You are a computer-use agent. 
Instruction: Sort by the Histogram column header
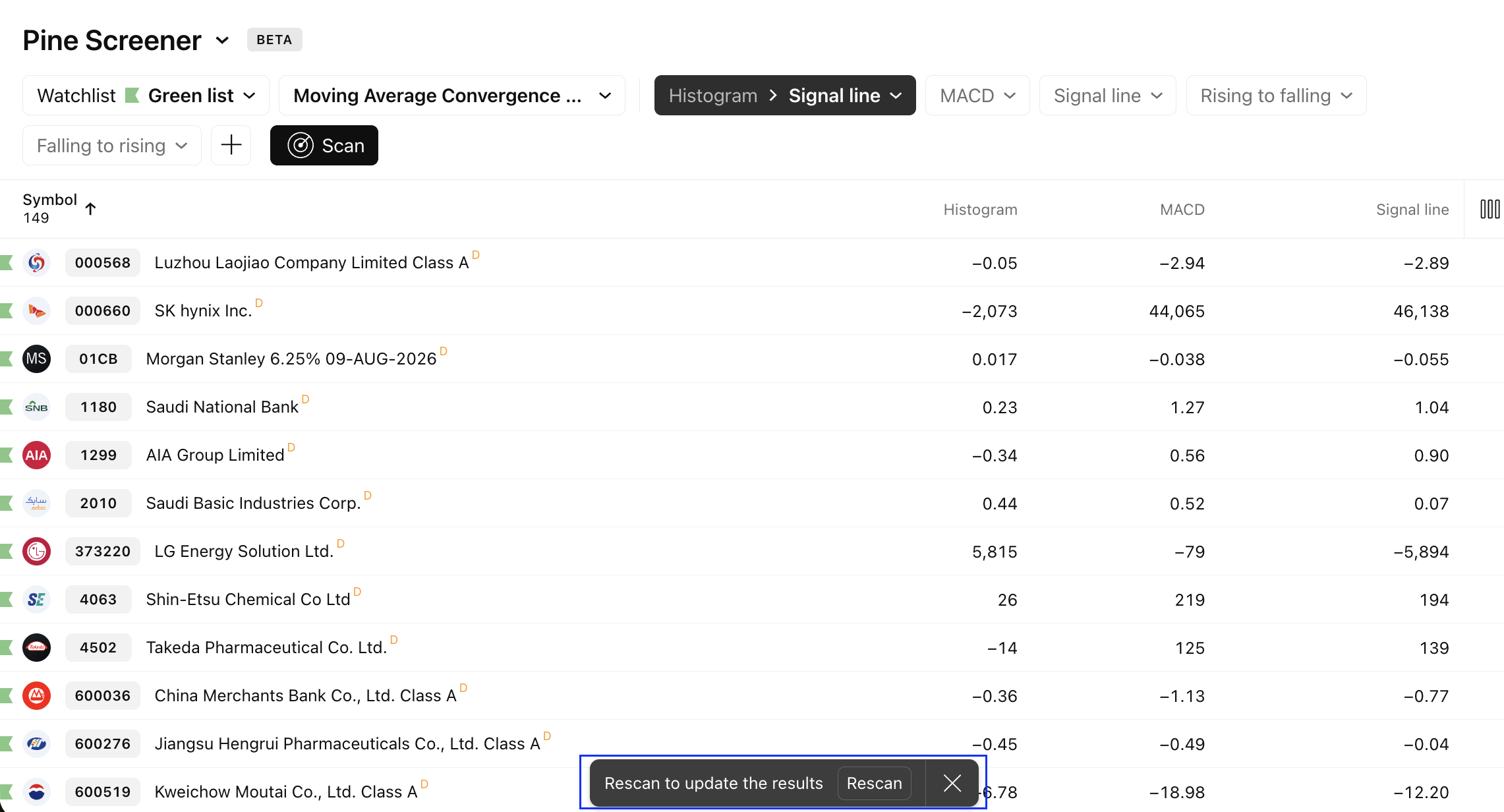(x=979, y=210)
